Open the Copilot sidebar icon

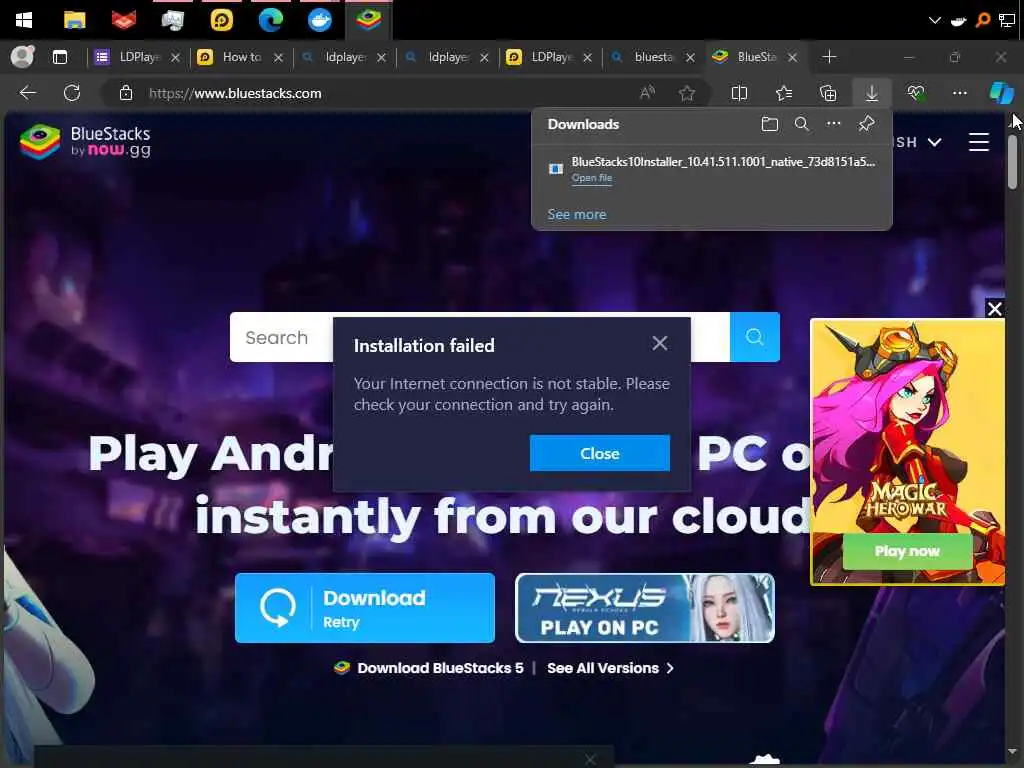1001,93
